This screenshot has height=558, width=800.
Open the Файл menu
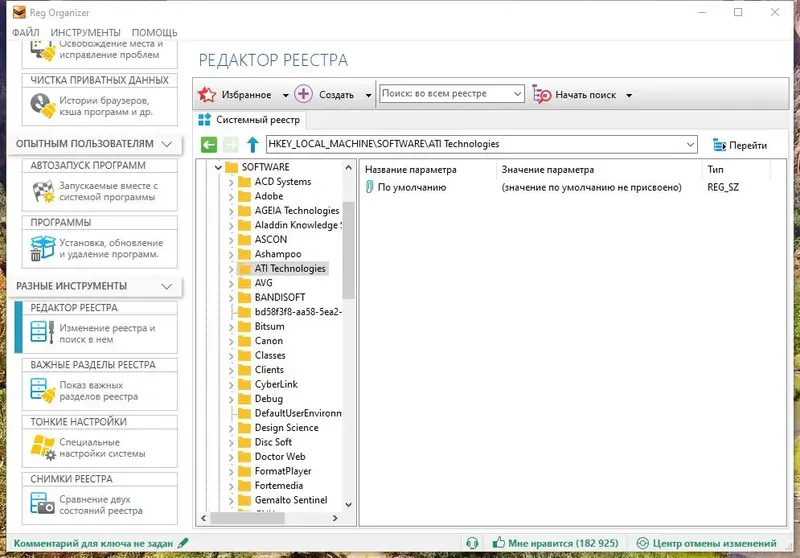coord(26,32)
